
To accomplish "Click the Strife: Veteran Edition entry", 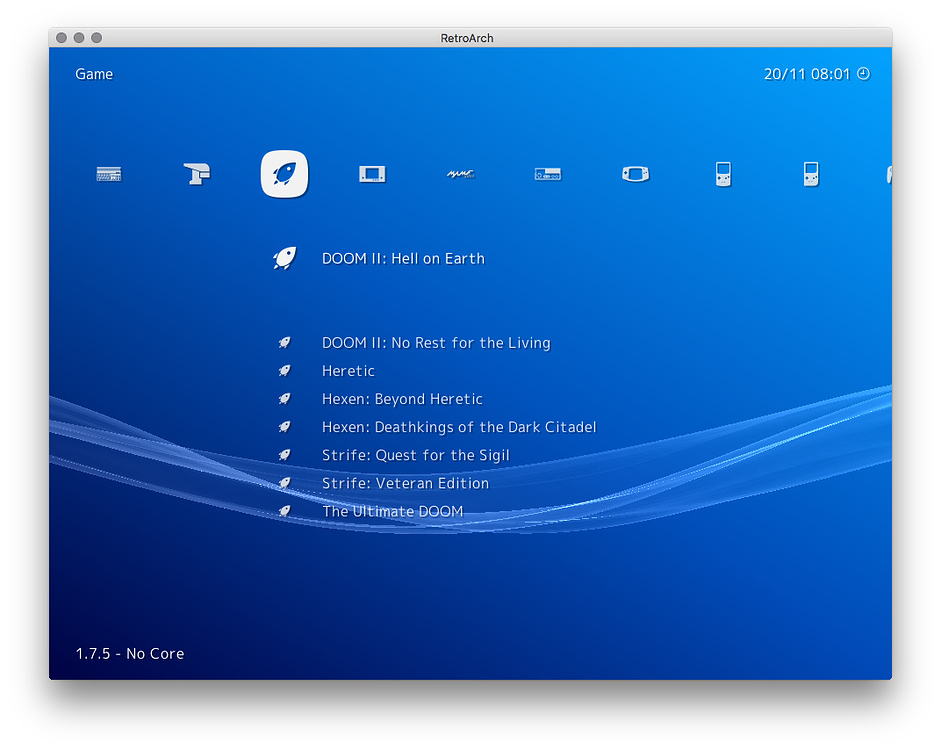I will pos(405,483).
